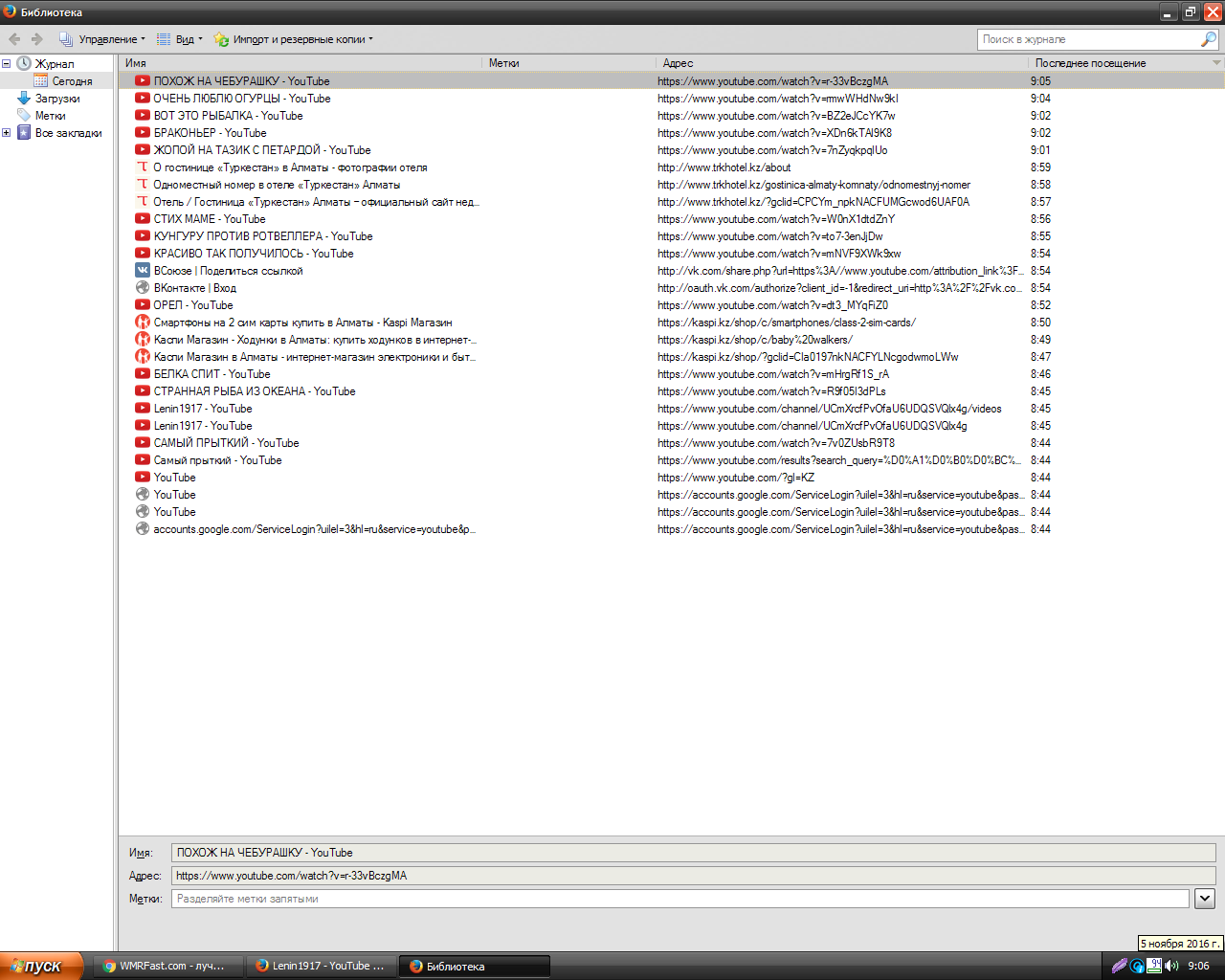This screenshot has height=980, width=1225.
Task: Open the Вид dropdown menu
Action: (179, 39)
